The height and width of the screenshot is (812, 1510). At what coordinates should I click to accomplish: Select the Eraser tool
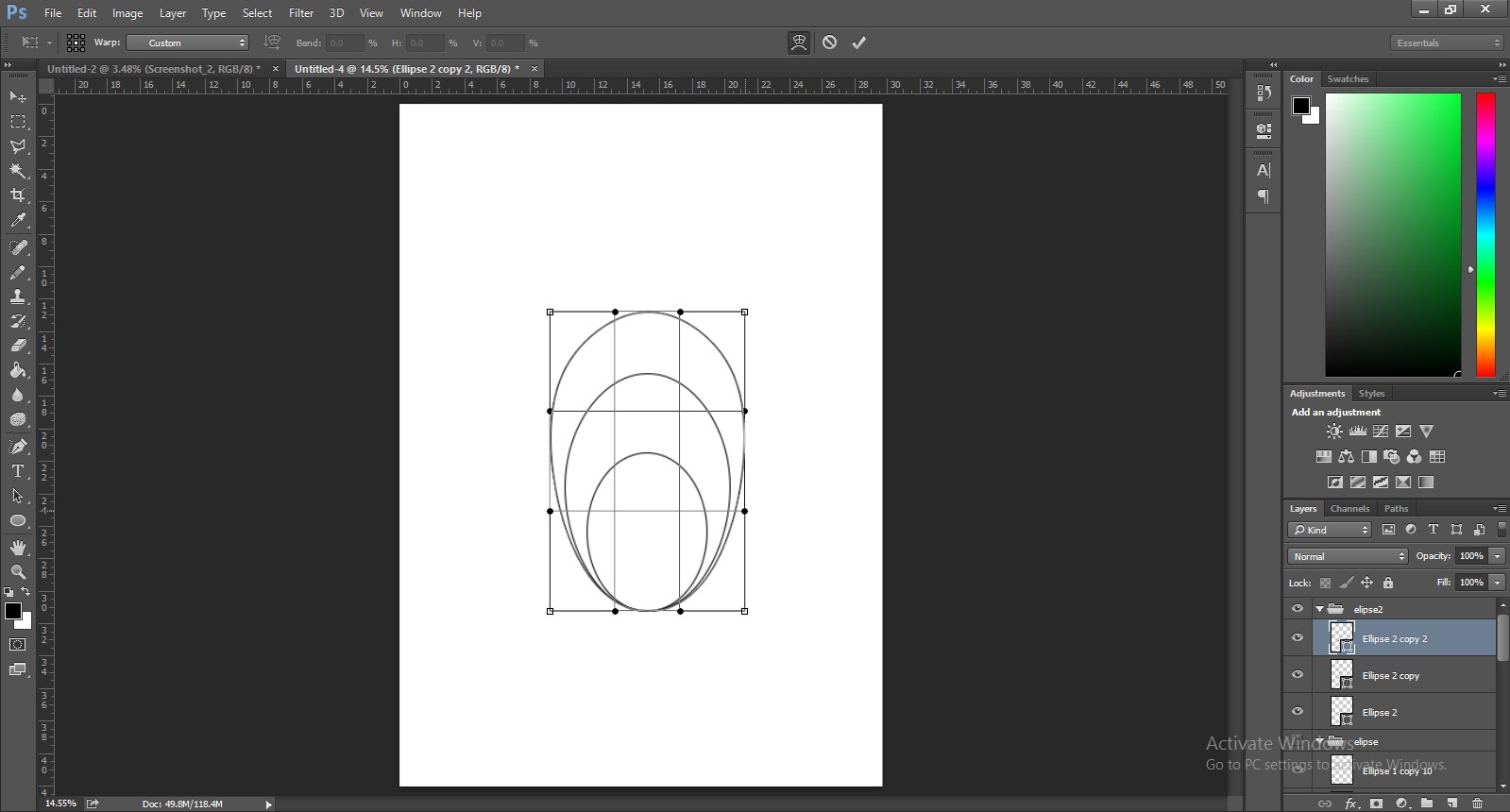point(18,346)
